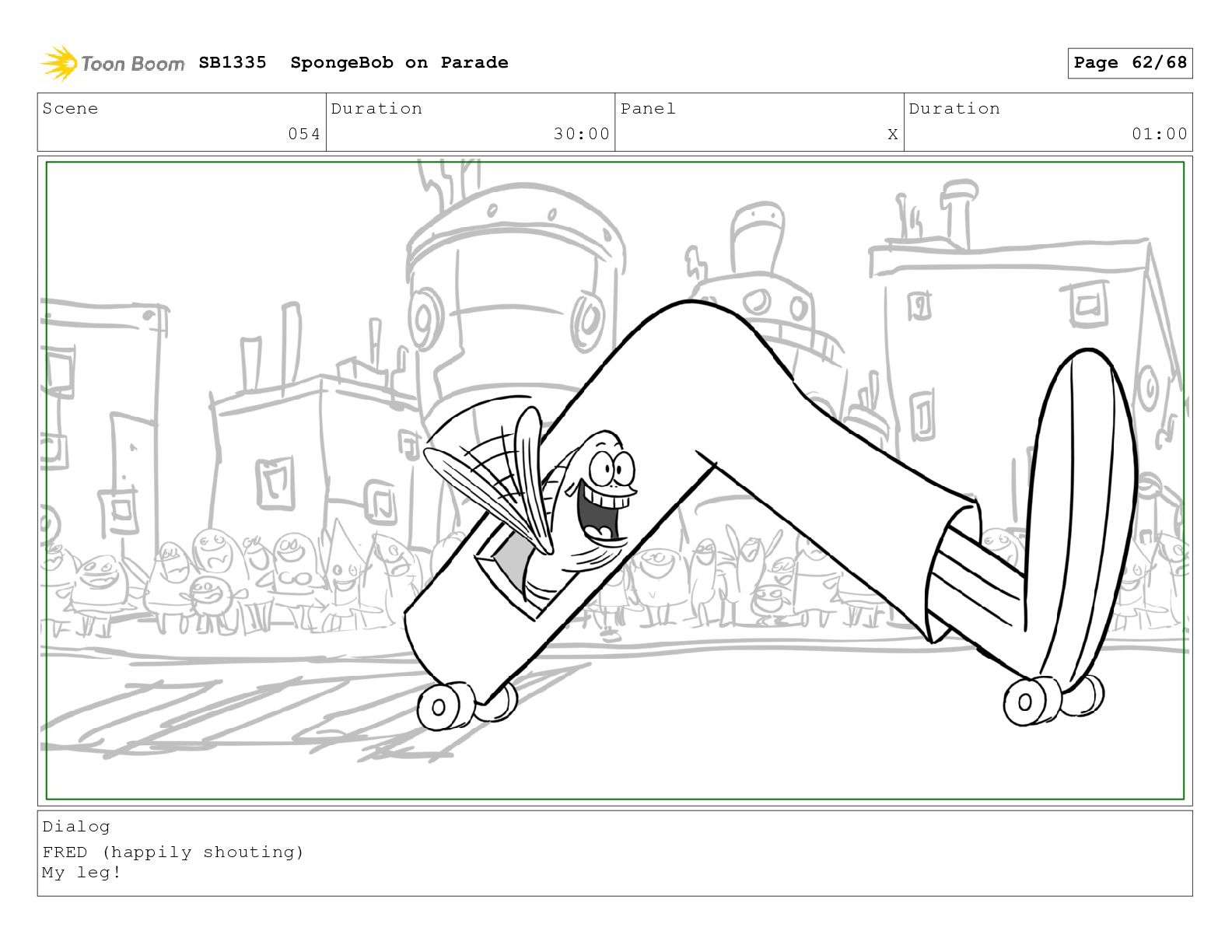This screenshot has width=1232, height=952.
Task: Click the 'Panel' header label
Action: pyautogui.click(x=648, y=109)
